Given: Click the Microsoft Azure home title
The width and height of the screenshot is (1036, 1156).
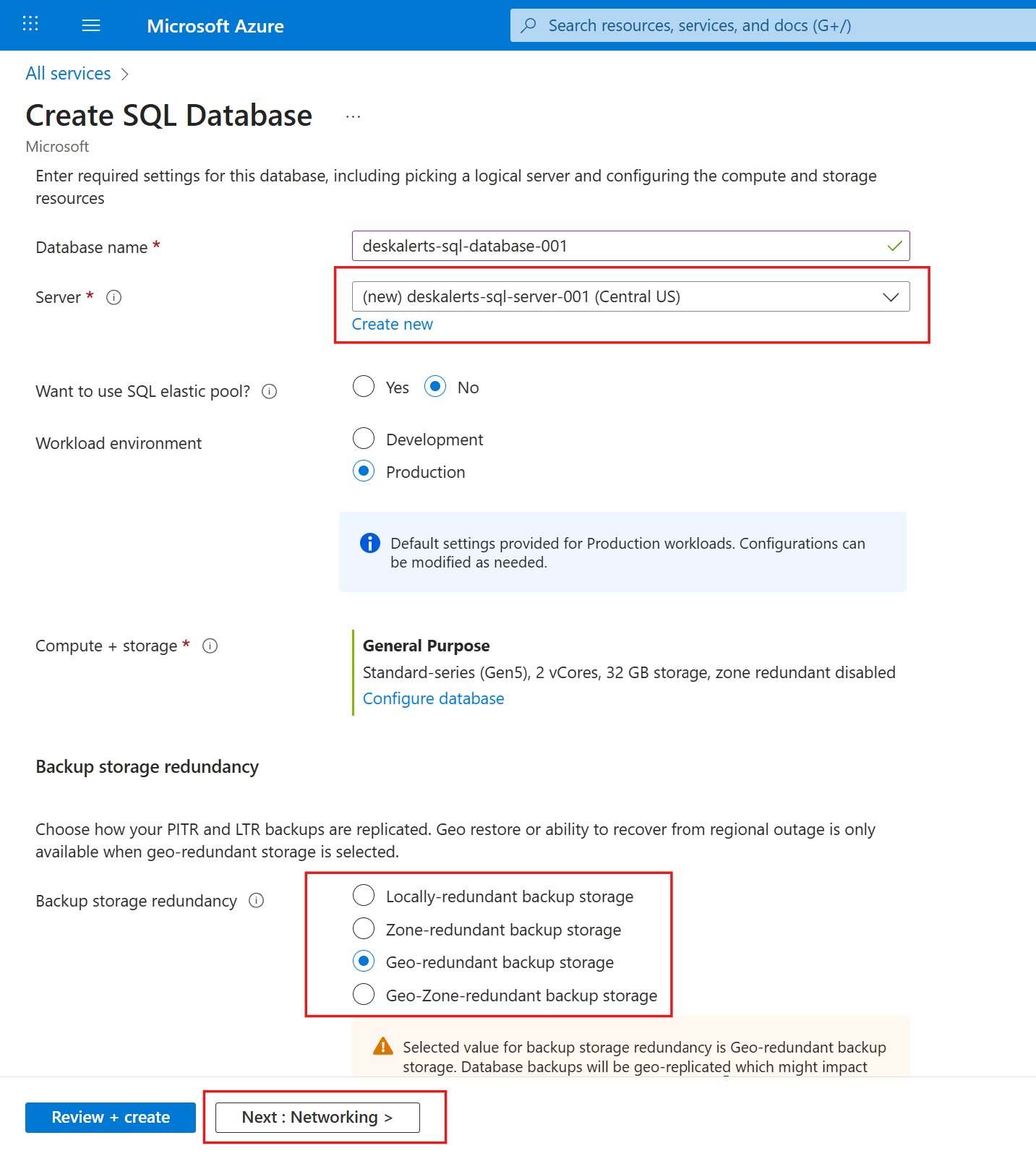Looking at the screenshot, I should click(215, 26).
